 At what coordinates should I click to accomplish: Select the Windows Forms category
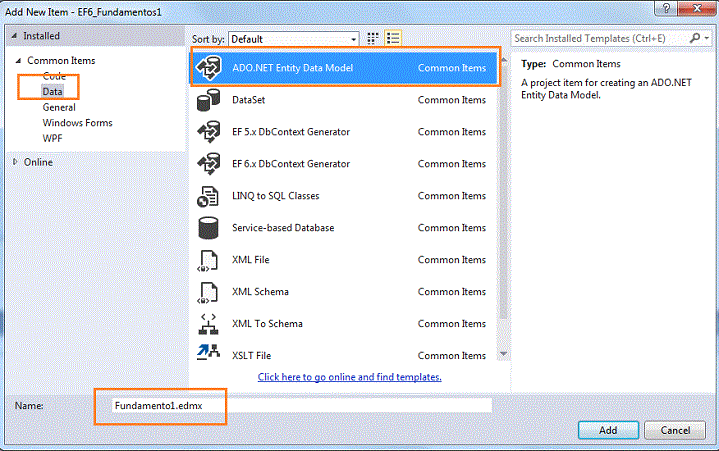pyautogui.click(x=77, y=123)
